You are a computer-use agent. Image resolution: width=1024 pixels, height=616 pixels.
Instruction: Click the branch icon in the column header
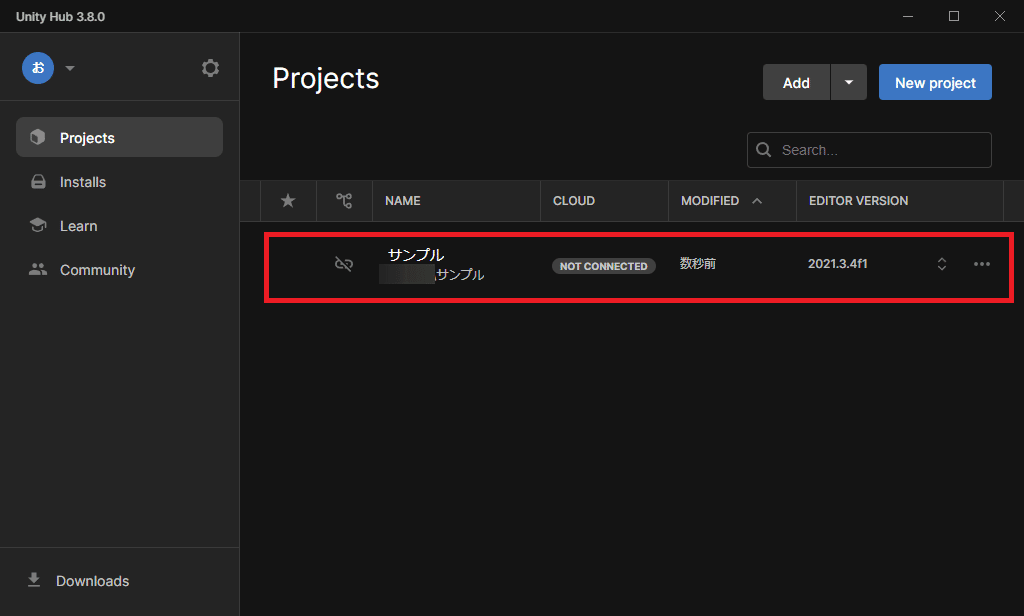344,200
